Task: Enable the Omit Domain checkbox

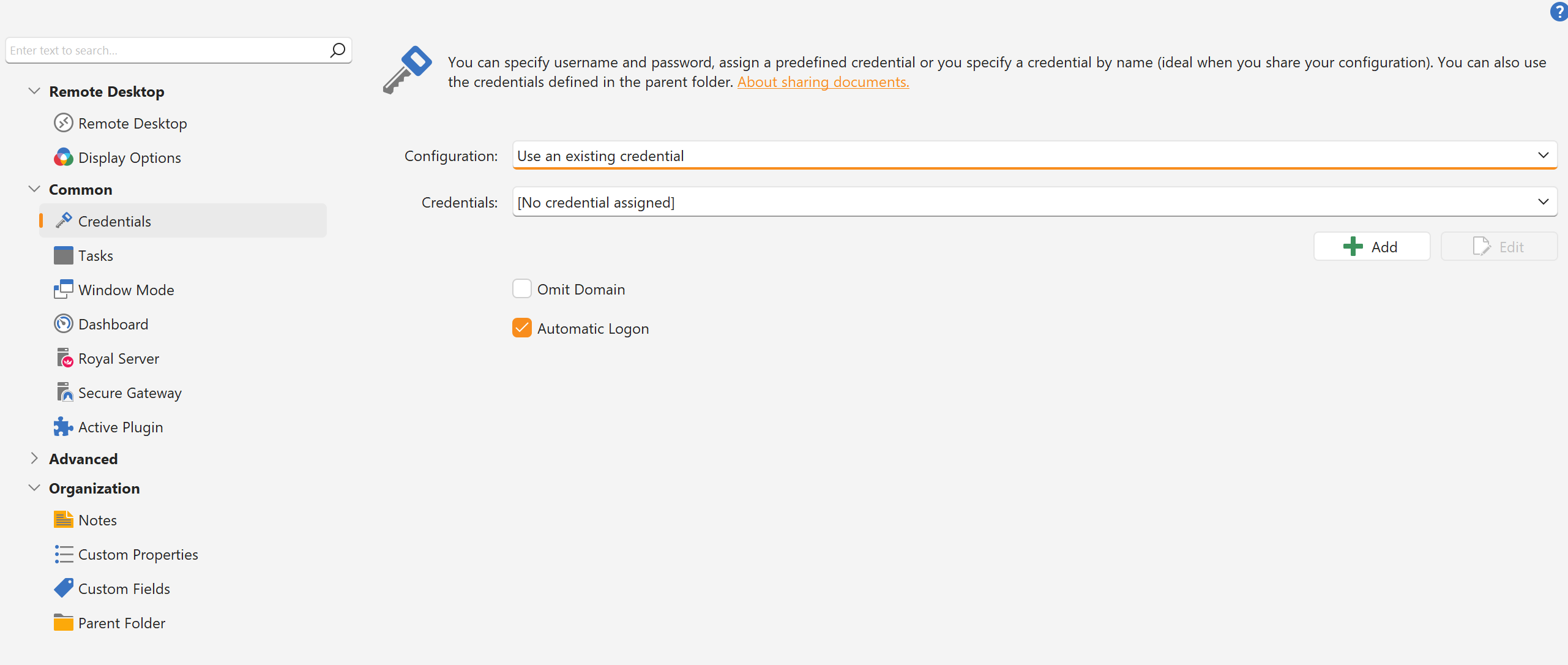Action: coord(522,289)
